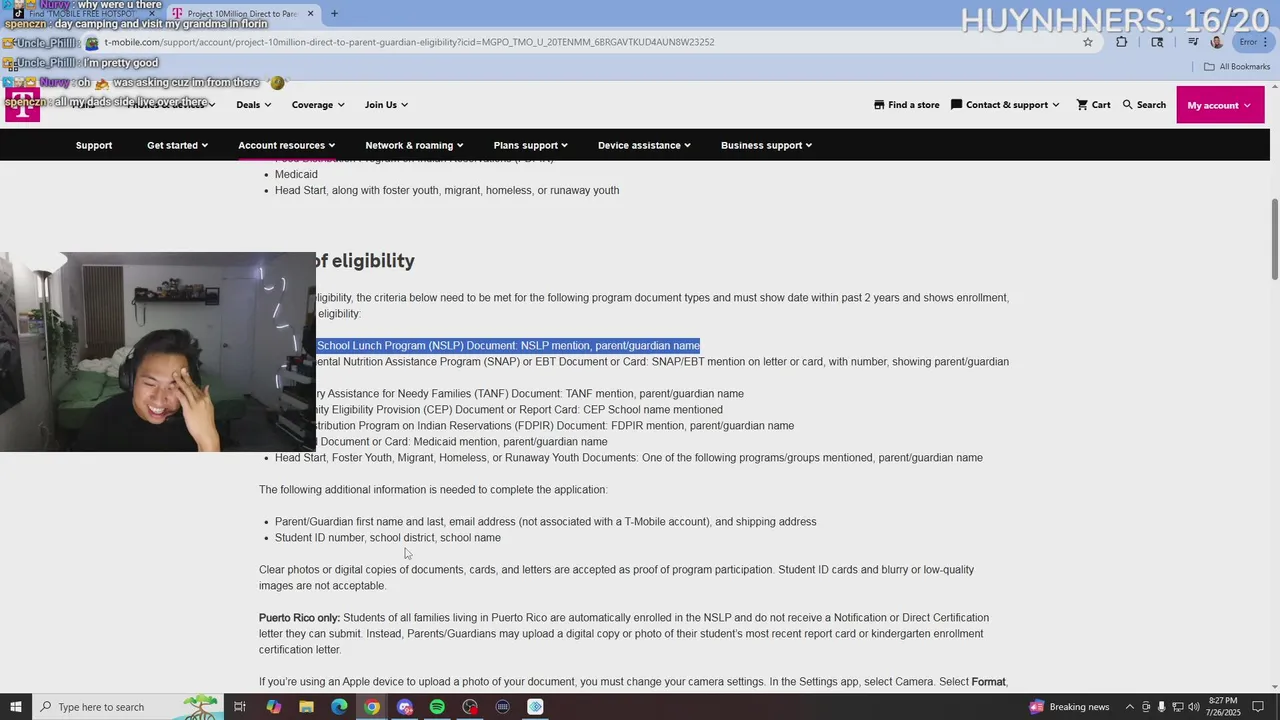Open the dark striped app left of teal icon

click(503, 707)
